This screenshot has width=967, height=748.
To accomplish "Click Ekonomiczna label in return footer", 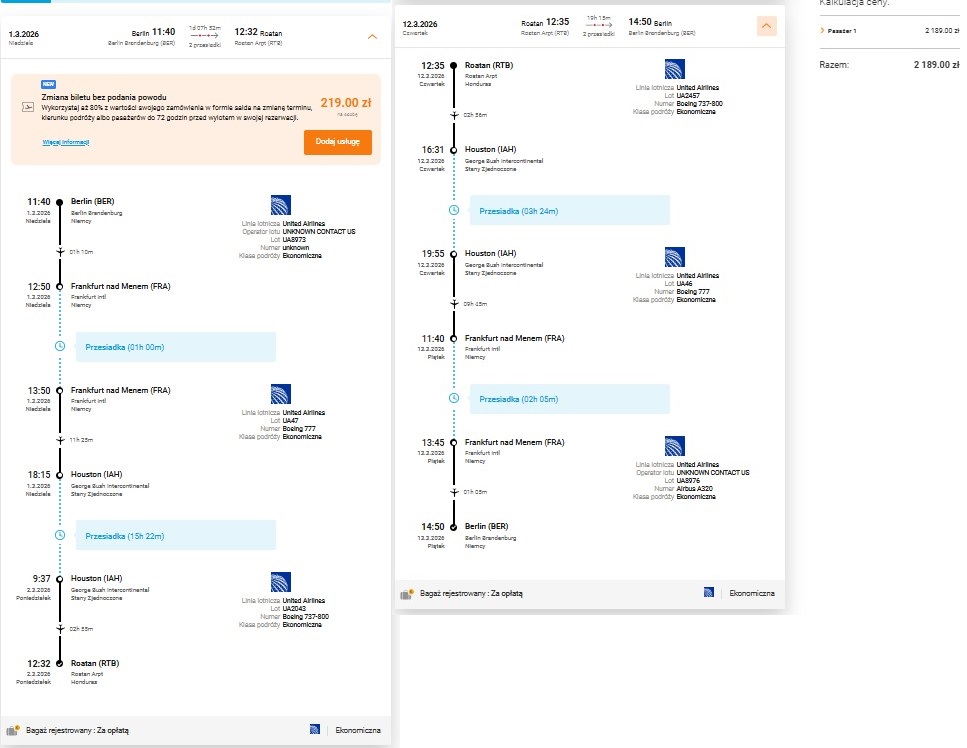I will click(x=752, y=593).
